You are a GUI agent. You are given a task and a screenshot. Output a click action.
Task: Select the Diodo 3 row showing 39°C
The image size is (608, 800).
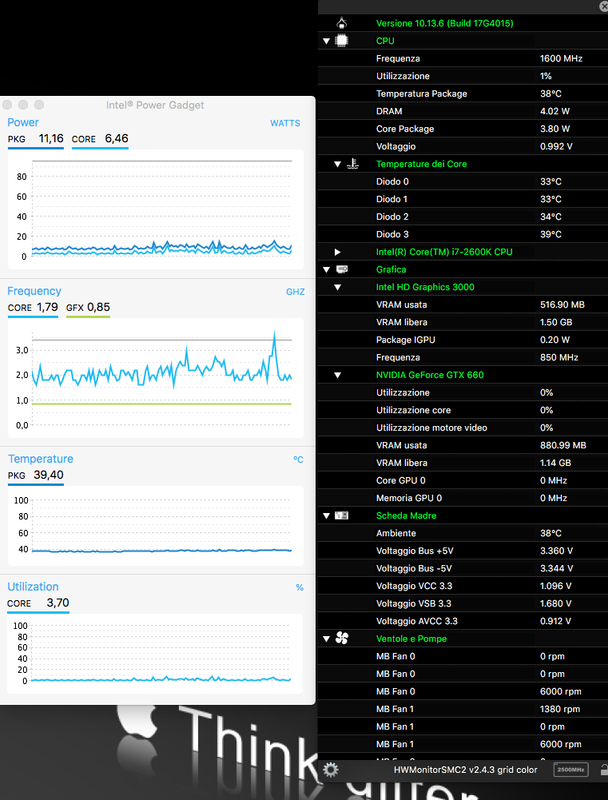(x=463, y=234)
